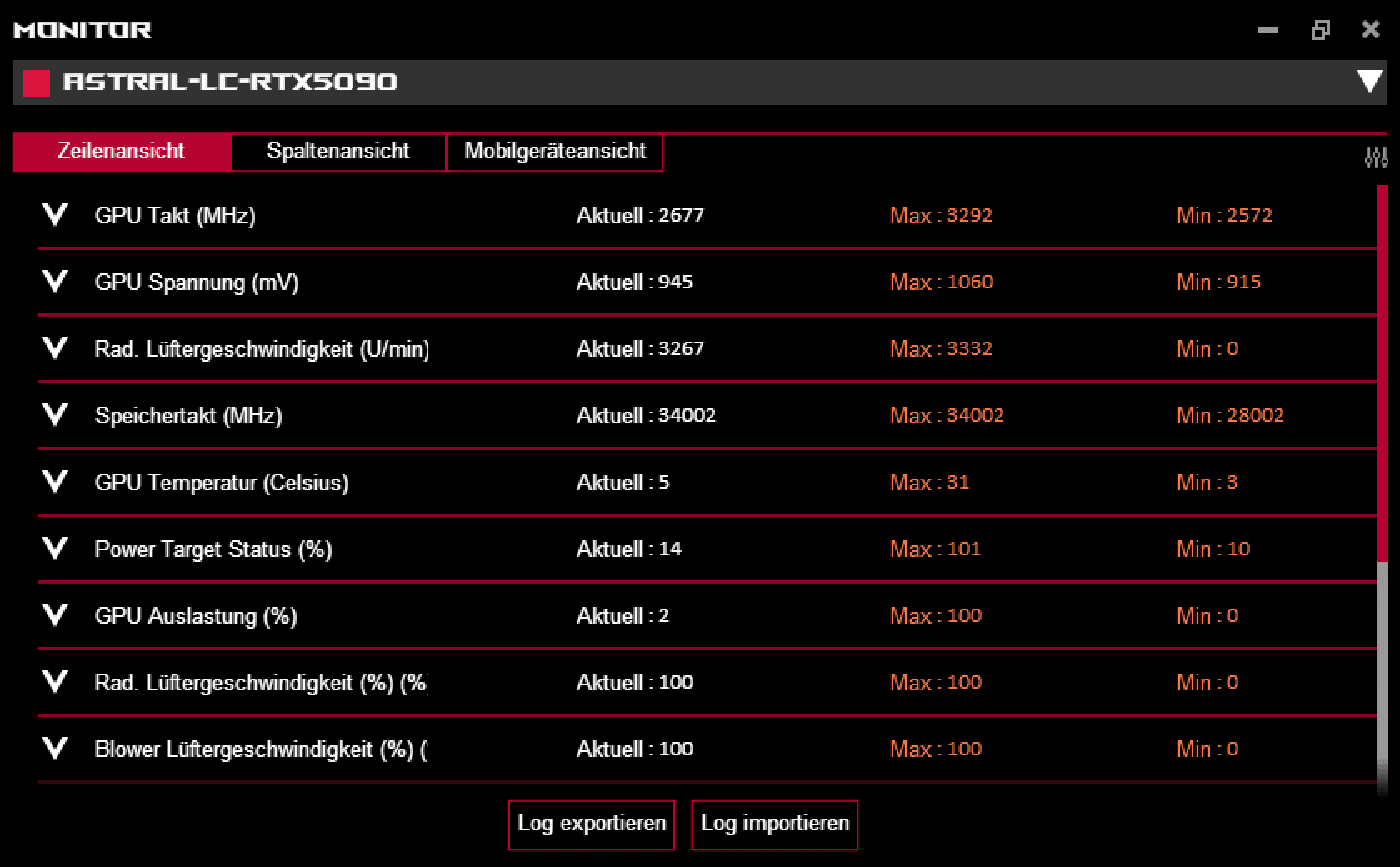The height and width of the screenshot is (867, 1400).
Task: Click the value Min : 2572
Action: click(x=1224, y=216)
